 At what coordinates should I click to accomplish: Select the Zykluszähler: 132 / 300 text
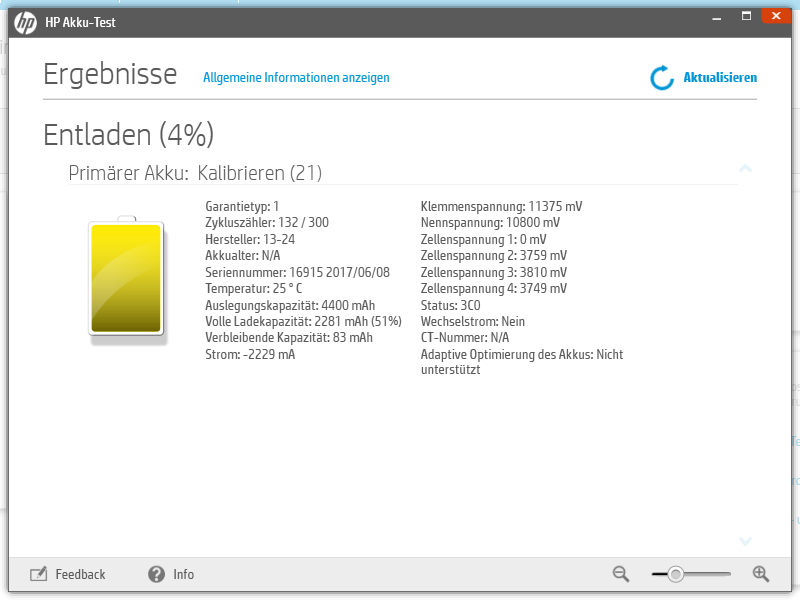(x=267, y=222)
